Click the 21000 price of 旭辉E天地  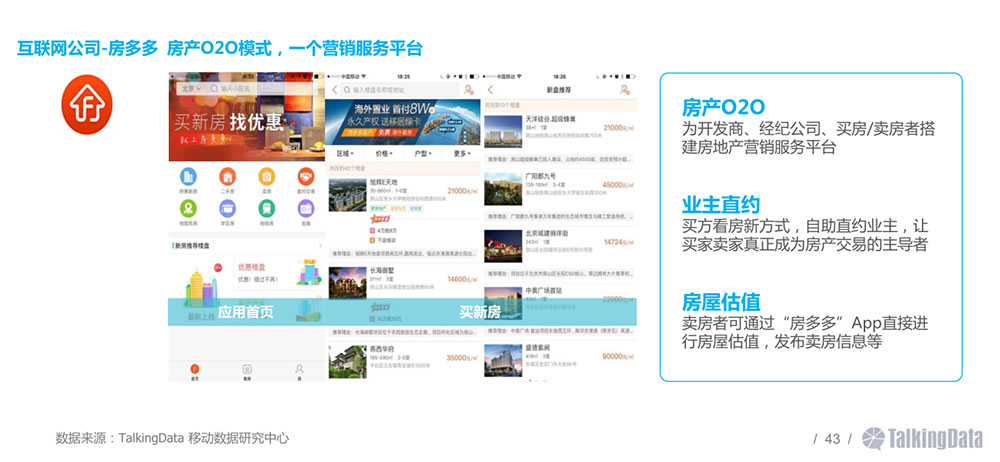pyautogui.click(x=462, y=191)
